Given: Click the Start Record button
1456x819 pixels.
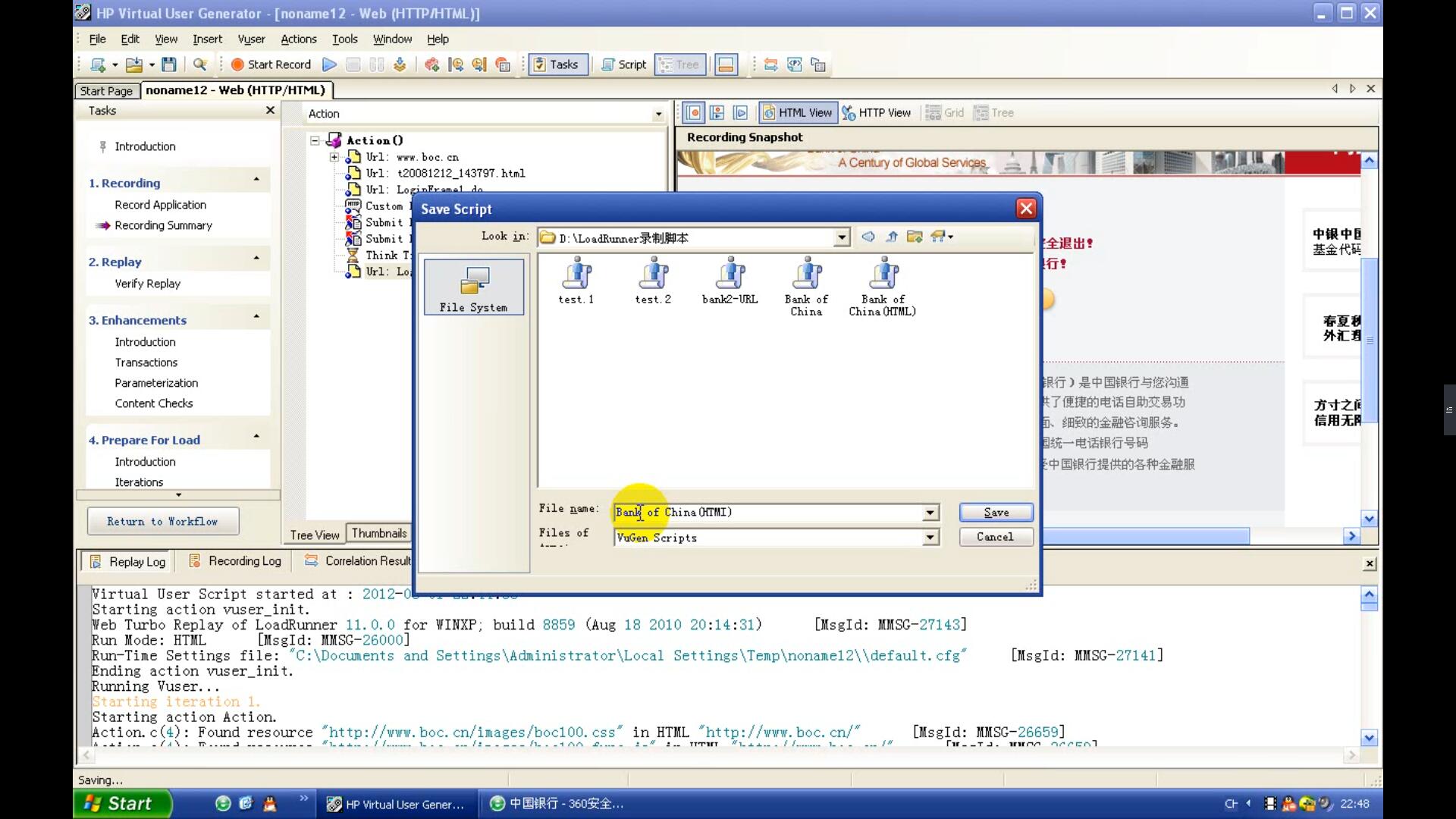Looking at the screenshot, I should [x=271, y=65].
